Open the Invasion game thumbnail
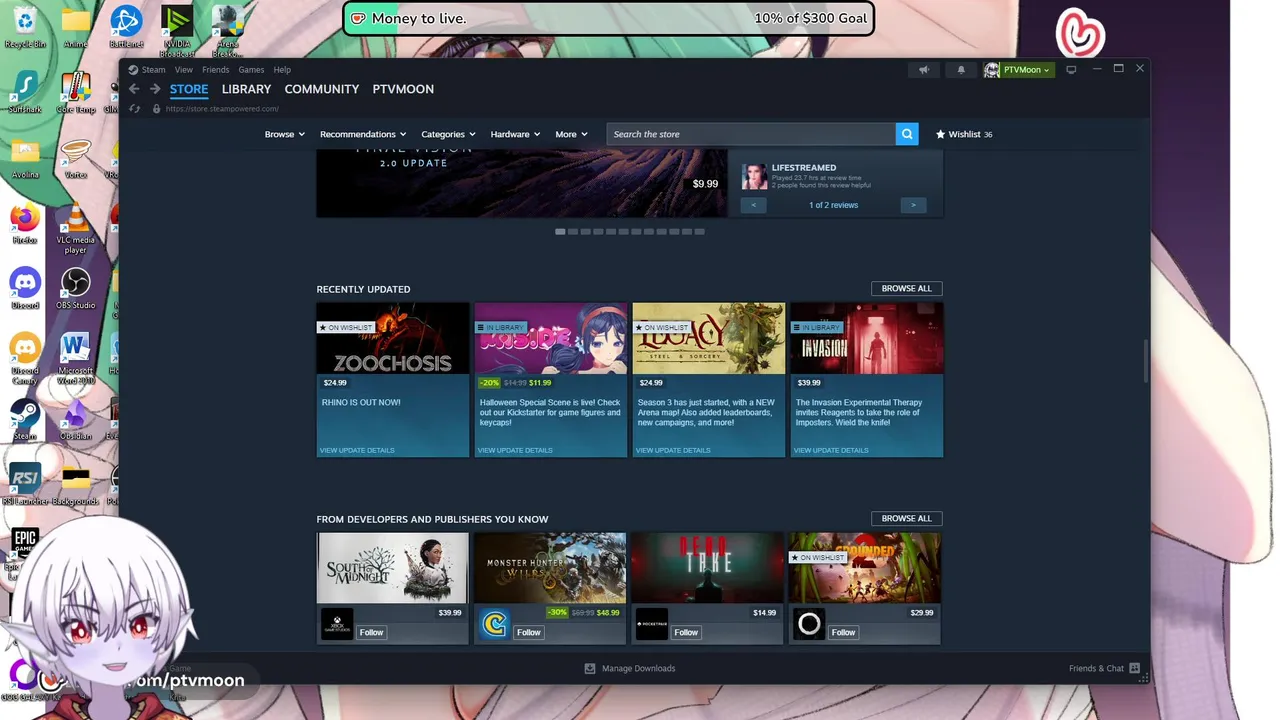 pos(866,338)
